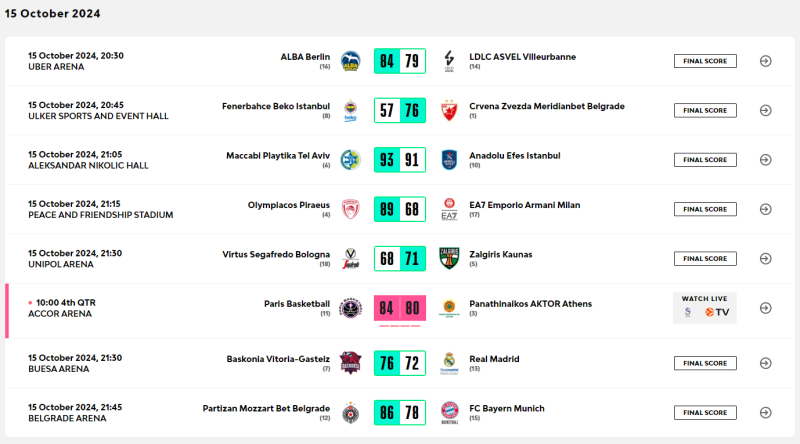Click Final Score for Baskonia vs Real Madrid

click(x=705, y=363)
